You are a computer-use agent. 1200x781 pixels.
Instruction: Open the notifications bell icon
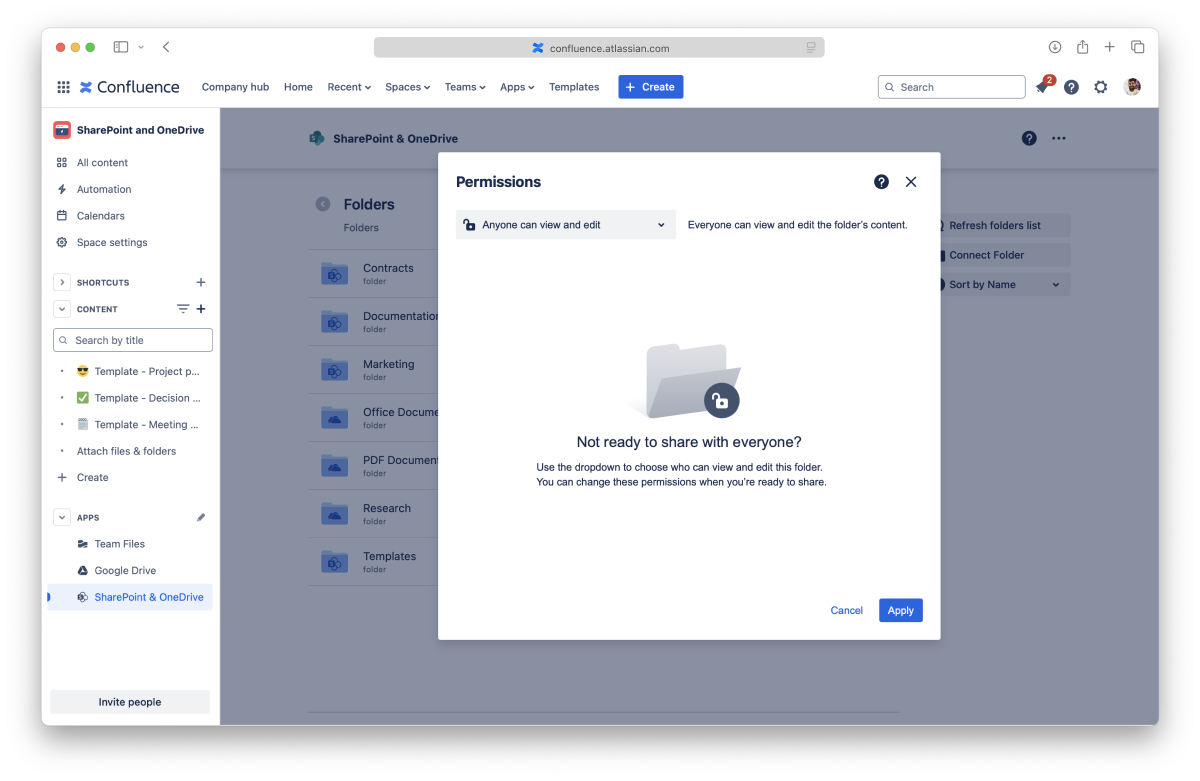pos(1042,88)
